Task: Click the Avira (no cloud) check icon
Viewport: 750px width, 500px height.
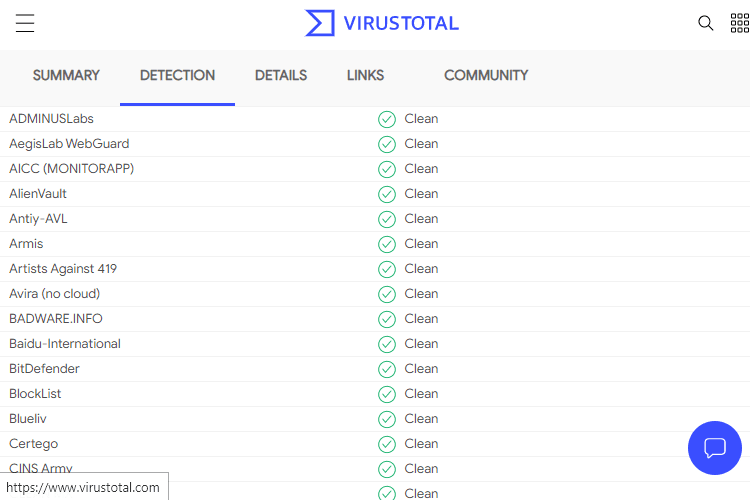Action: pyautogui.click(x=387, y=294)
